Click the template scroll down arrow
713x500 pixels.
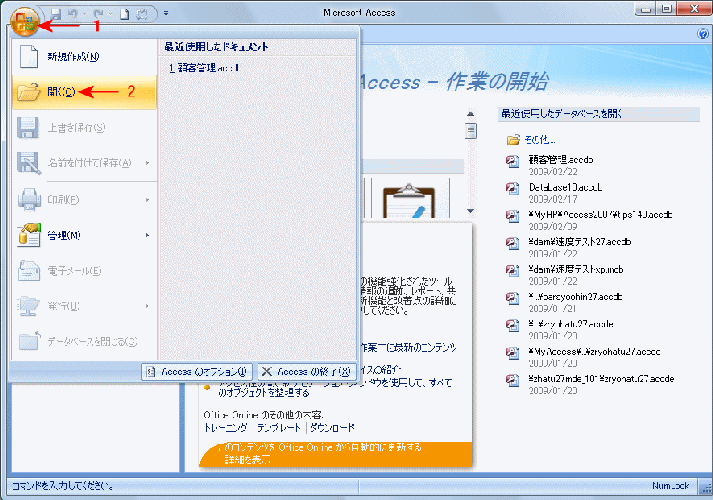pyautogui.click(x=471, y=211)
